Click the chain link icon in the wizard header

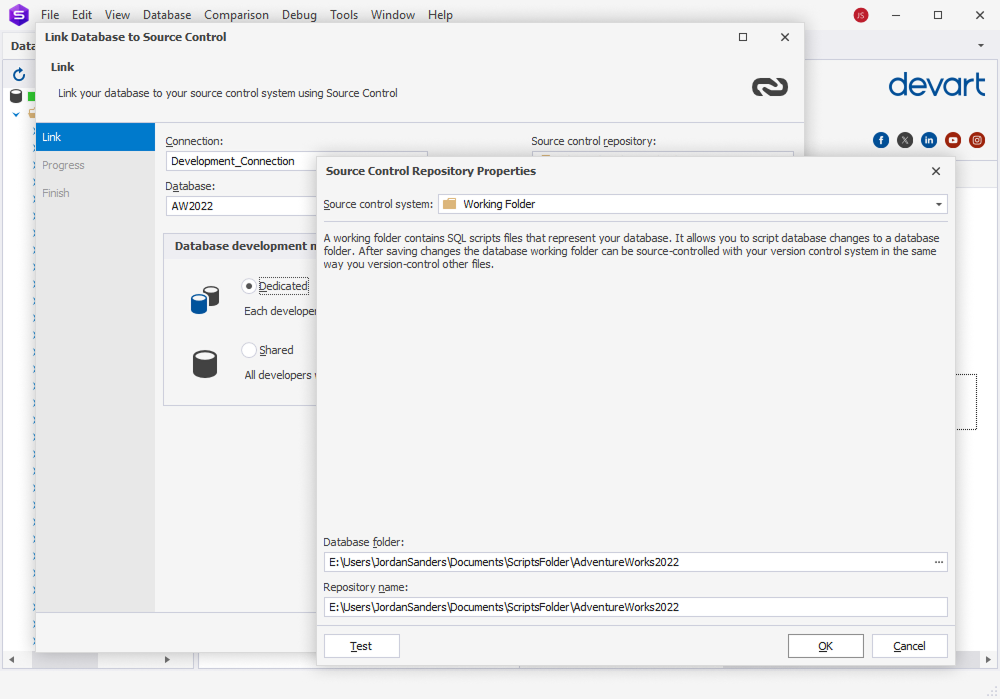click(x=769, y=87)
